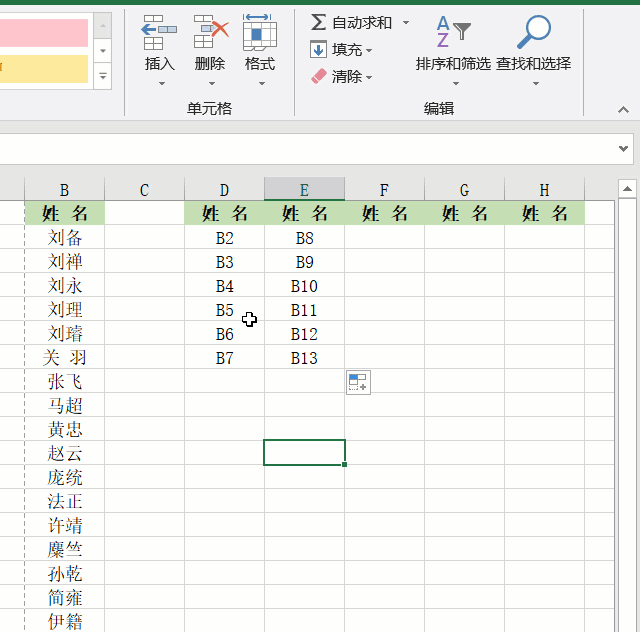Viewport: 640px width, 632px height.
Task: Select column F header
Action: point(384,190)
